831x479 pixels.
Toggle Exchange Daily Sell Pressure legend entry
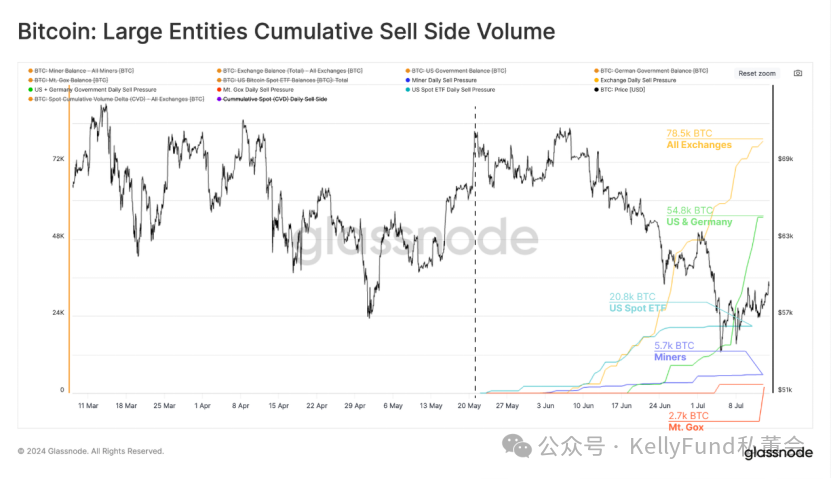click(x=635, y=80)
